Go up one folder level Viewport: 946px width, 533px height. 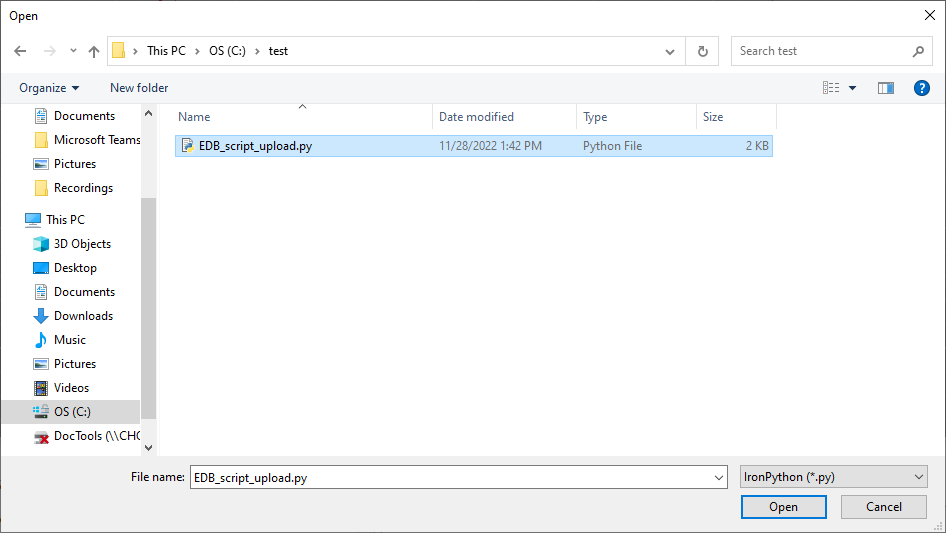(x=94, y=51)
